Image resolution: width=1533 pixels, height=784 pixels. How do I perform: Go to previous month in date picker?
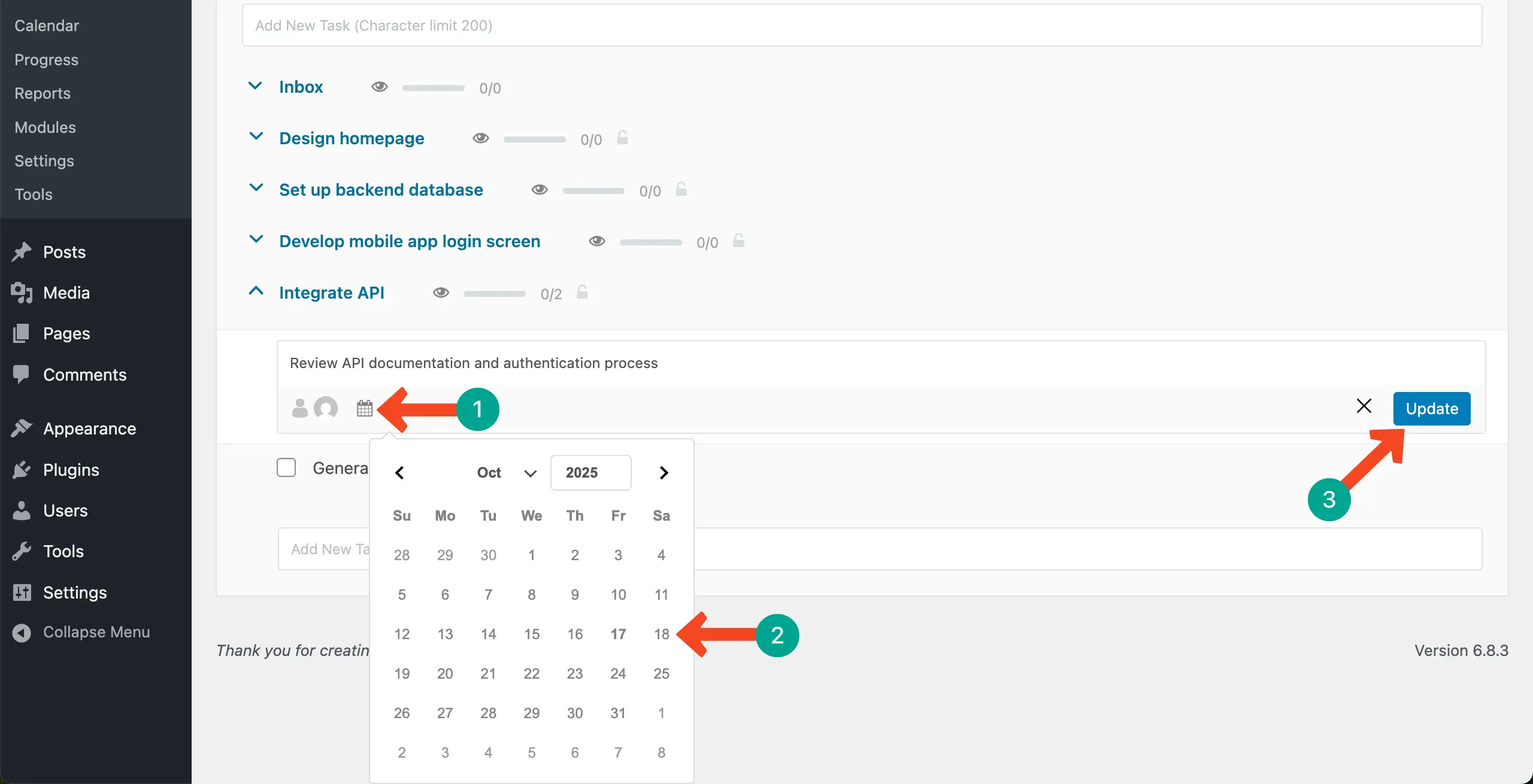(399, 473)
